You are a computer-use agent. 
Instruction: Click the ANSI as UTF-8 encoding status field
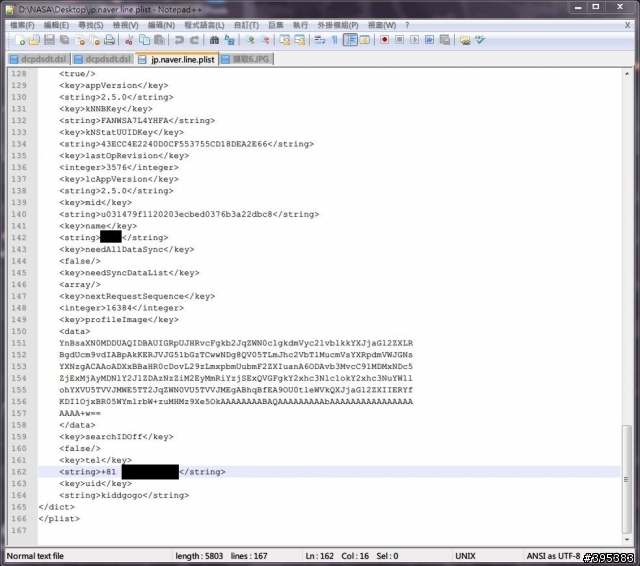point(553,556)
